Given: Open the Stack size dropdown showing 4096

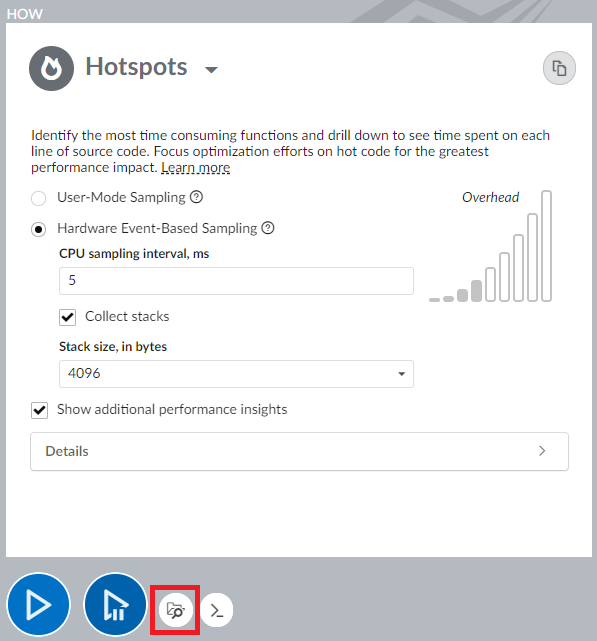Looking at the screenshot, I should [236, 374].
